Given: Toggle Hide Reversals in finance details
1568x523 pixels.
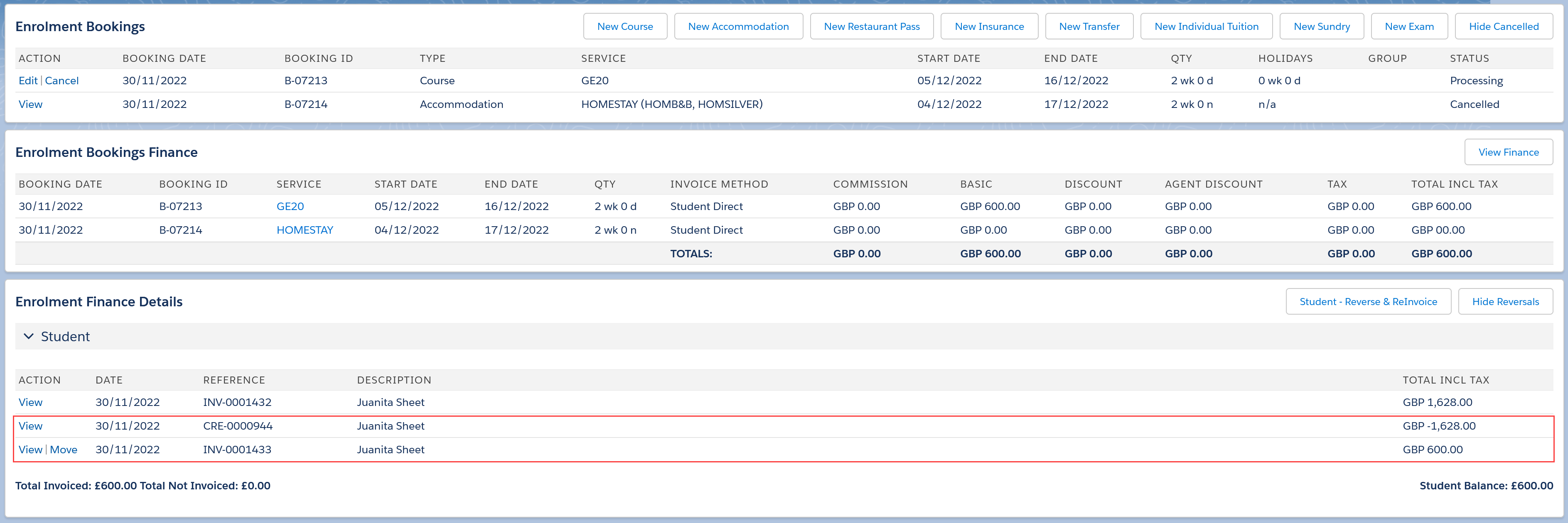Looking at the screenshot, I should [x=1505, y=302].
